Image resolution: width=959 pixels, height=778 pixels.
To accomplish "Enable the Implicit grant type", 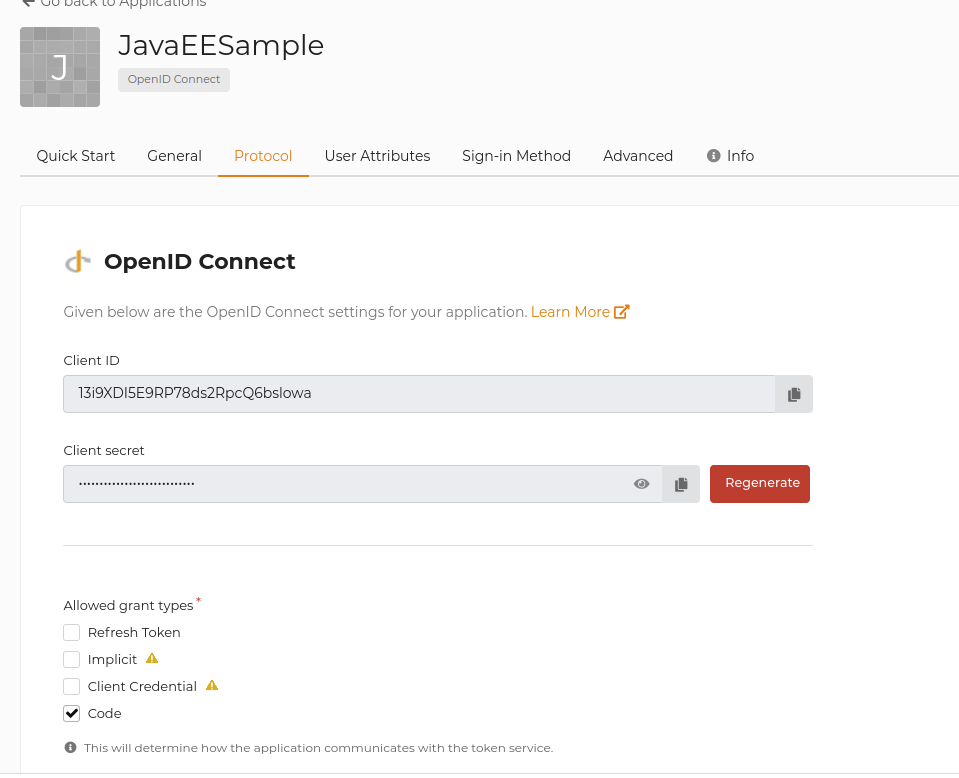I will click(71, 659).
